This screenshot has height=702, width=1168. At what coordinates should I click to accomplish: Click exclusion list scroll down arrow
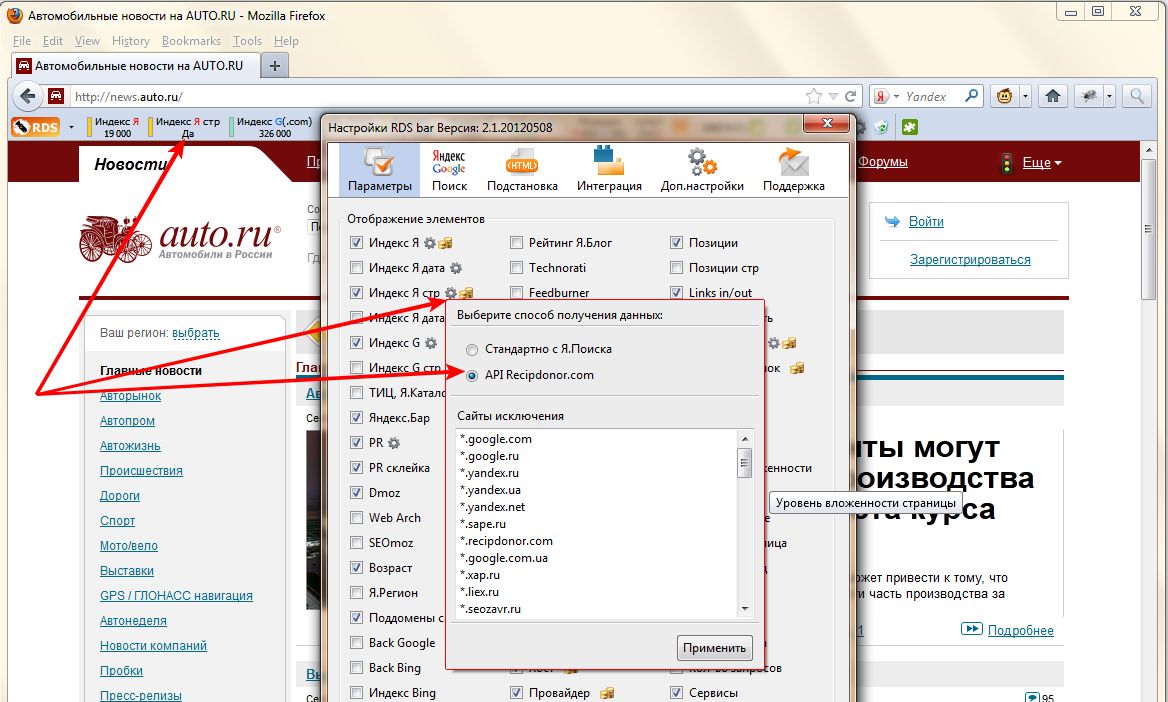click(744, 610)
